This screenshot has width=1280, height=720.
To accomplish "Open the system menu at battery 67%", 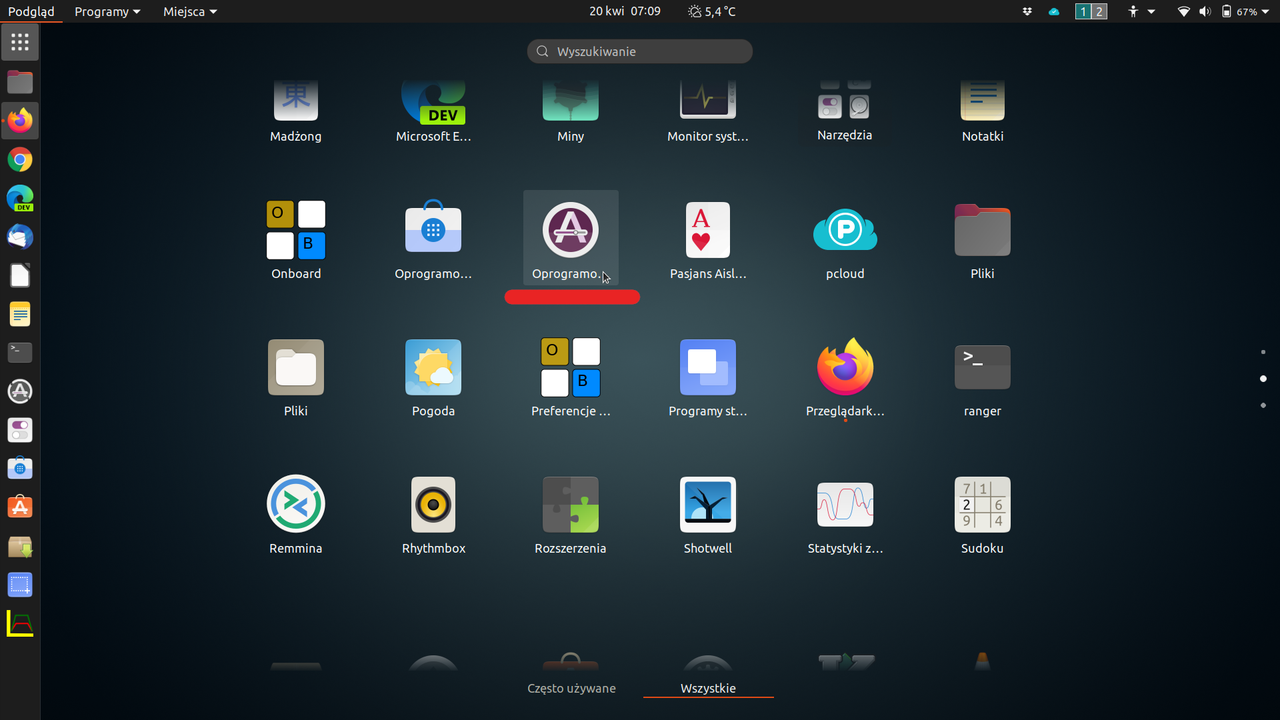I will 1246,12.
